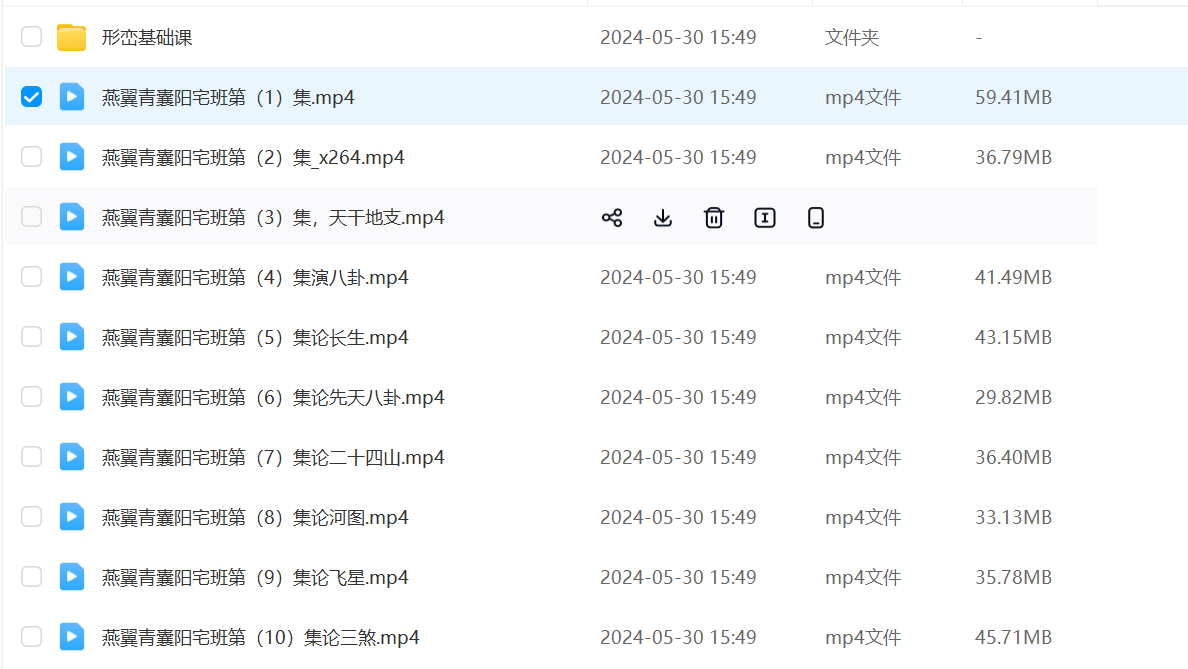
Task: Click the video file icon of 第（1）集.mp4
Action: pos(71,97)
